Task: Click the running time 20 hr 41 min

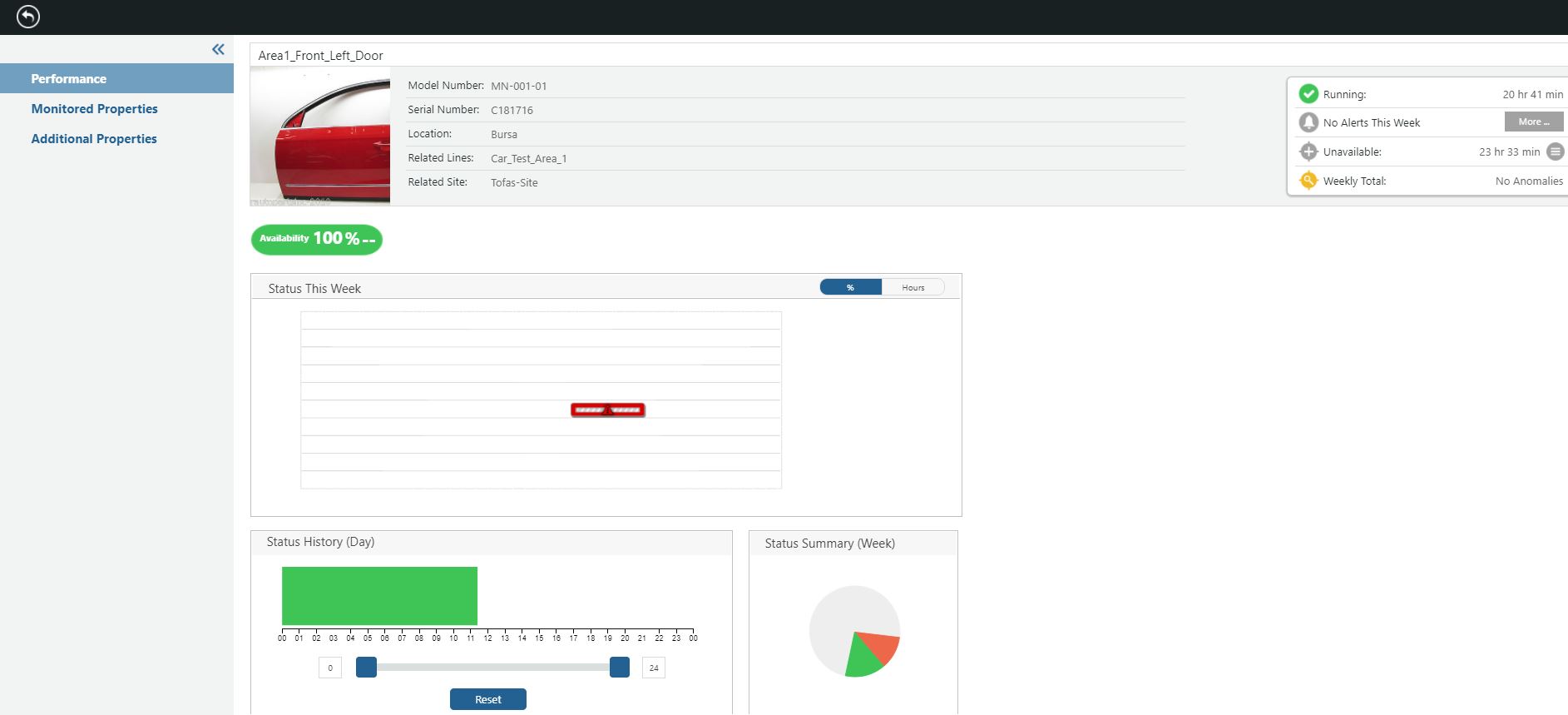Action: 1532,94
